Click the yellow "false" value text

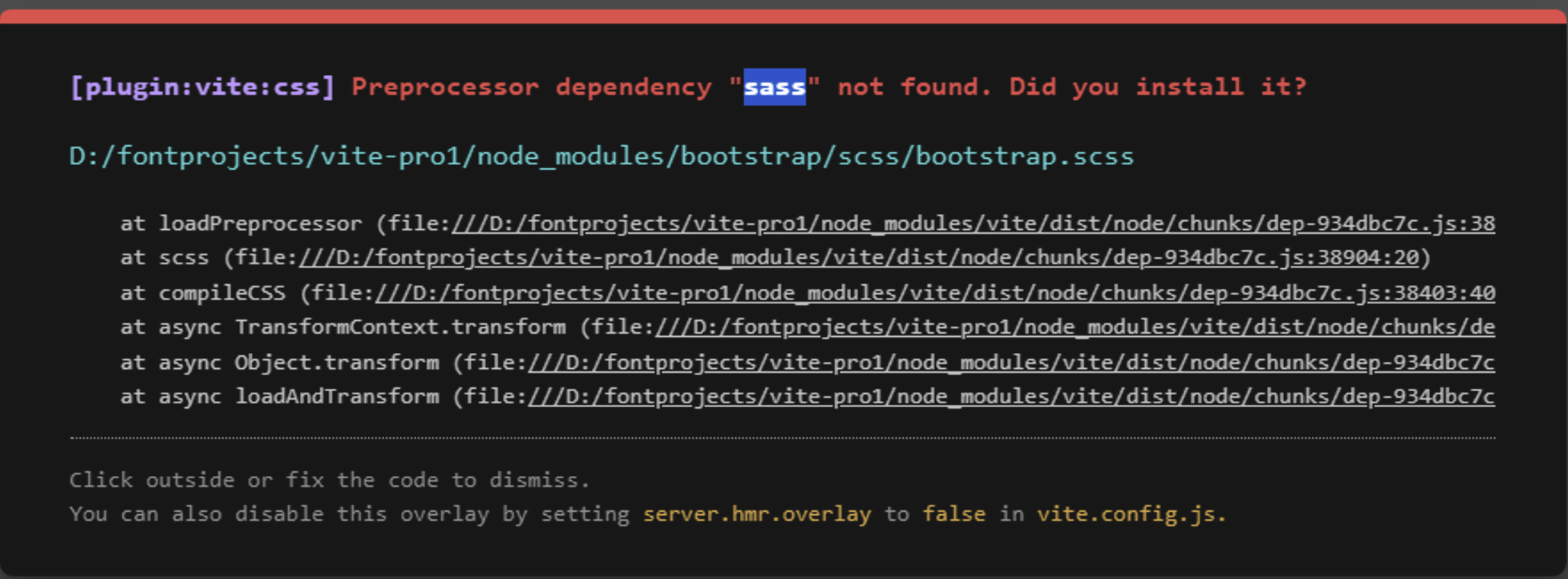[x=953, y=514]
